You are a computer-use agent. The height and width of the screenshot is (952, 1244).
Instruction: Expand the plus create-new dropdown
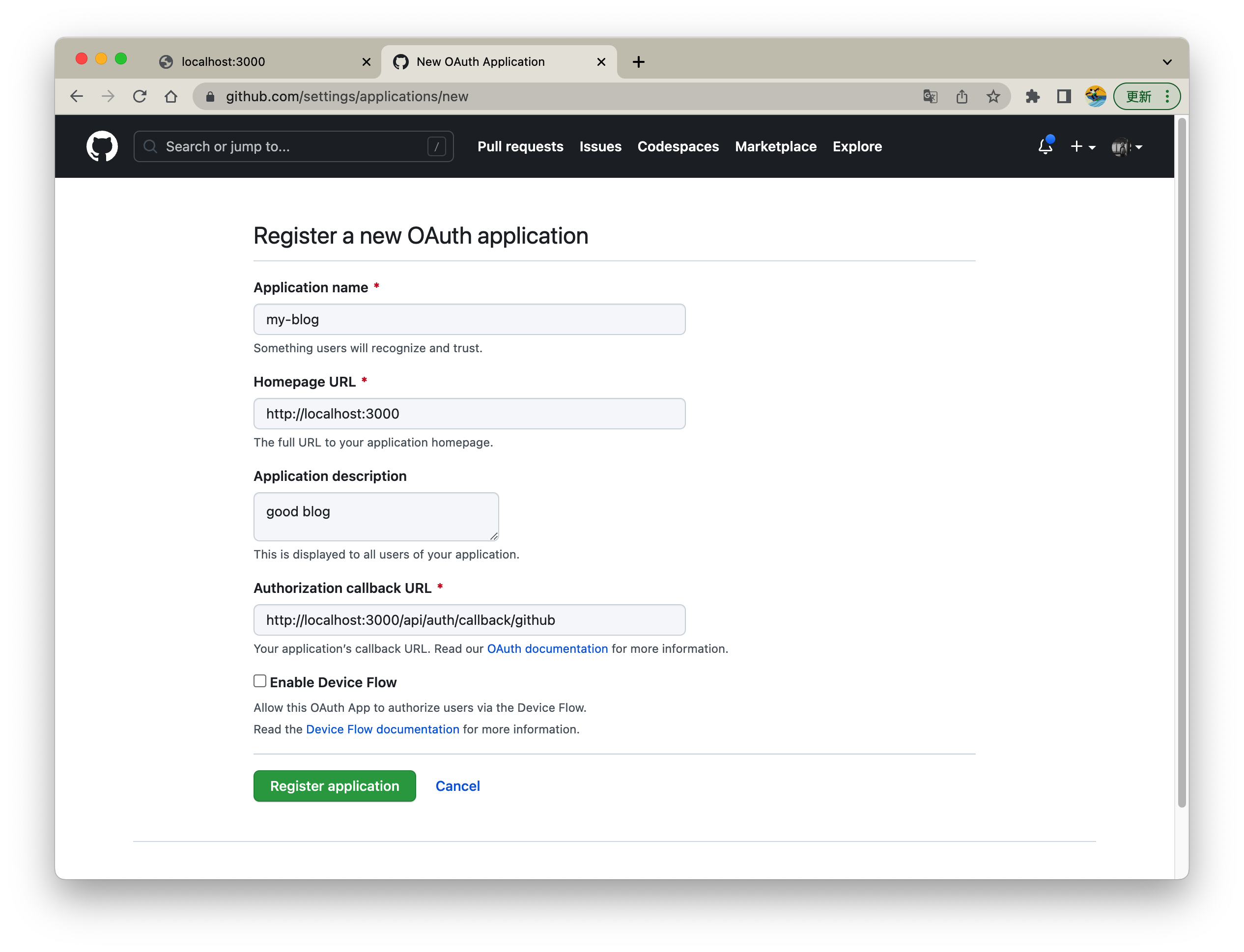click(x=1082, y=147)
